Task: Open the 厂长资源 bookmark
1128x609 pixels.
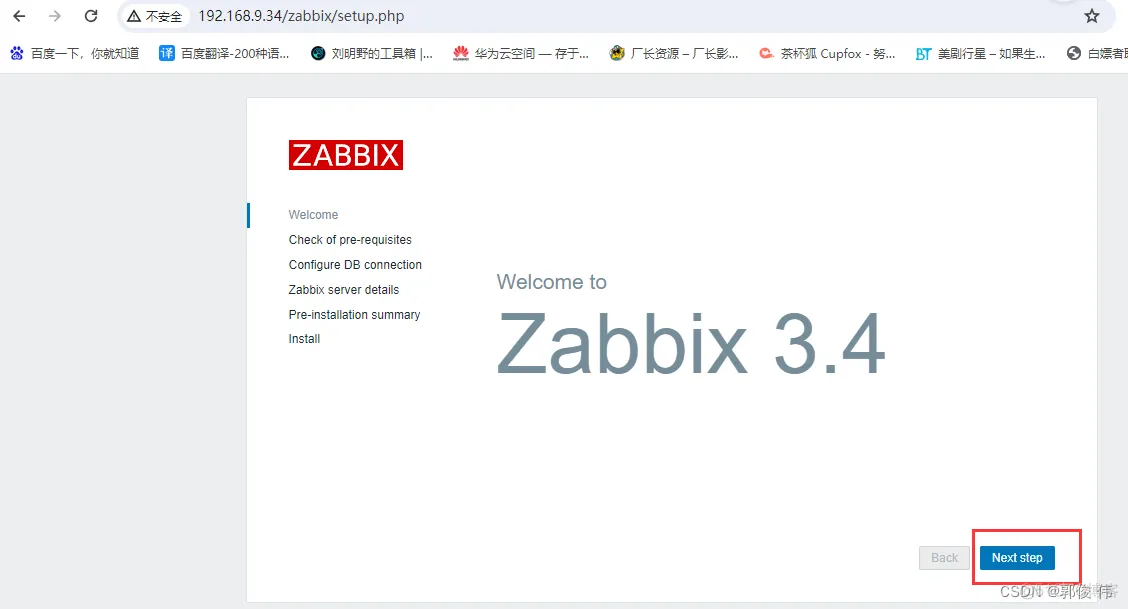Action: [x=673, y=53]
